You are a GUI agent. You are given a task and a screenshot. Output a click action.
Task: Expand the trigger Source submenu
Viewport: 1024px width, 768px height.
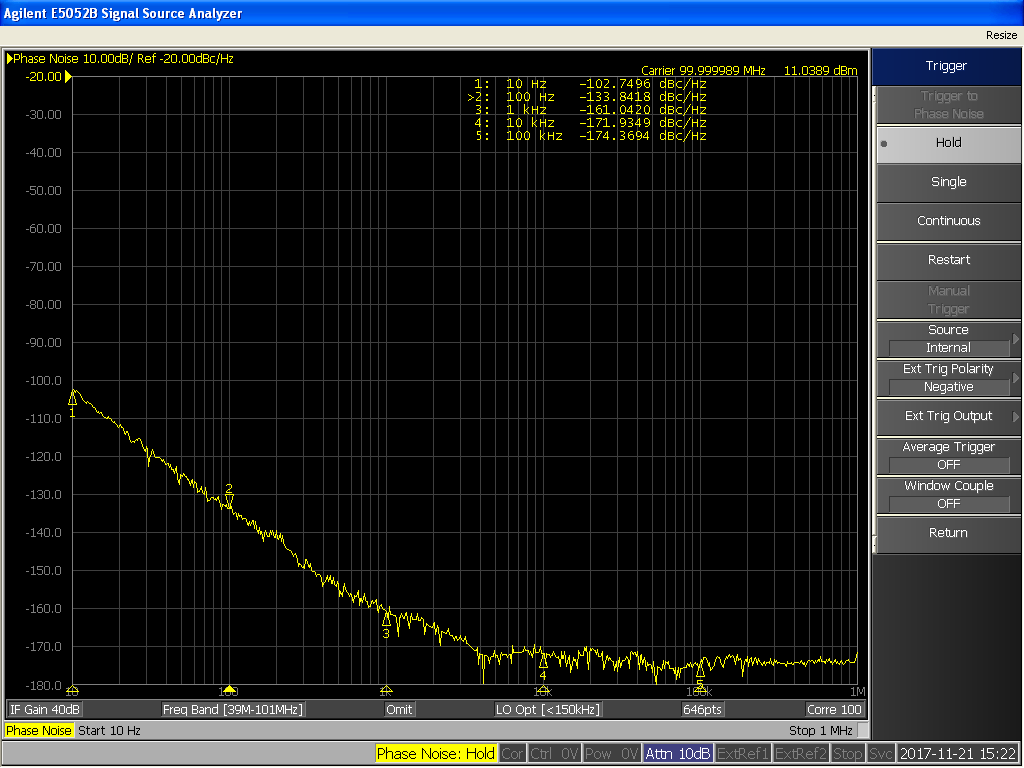[948, 339]
